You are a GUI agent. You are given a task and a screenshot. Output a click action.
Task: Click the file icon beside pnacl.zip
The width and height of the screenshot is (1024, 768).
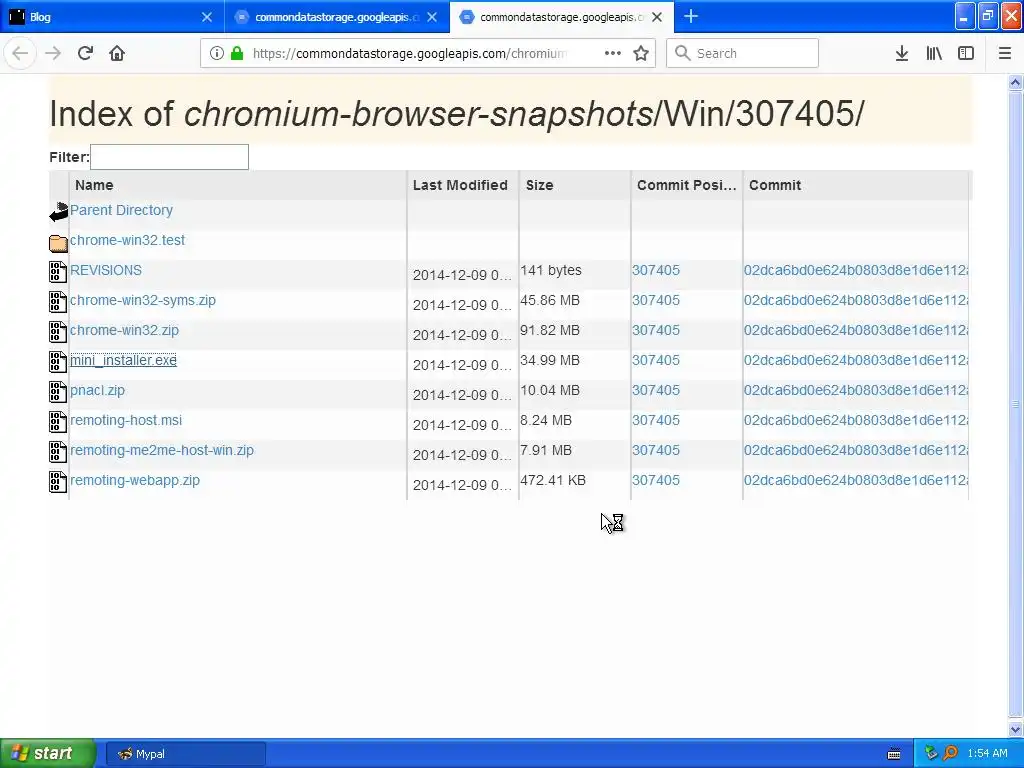(x=58, y=392)
